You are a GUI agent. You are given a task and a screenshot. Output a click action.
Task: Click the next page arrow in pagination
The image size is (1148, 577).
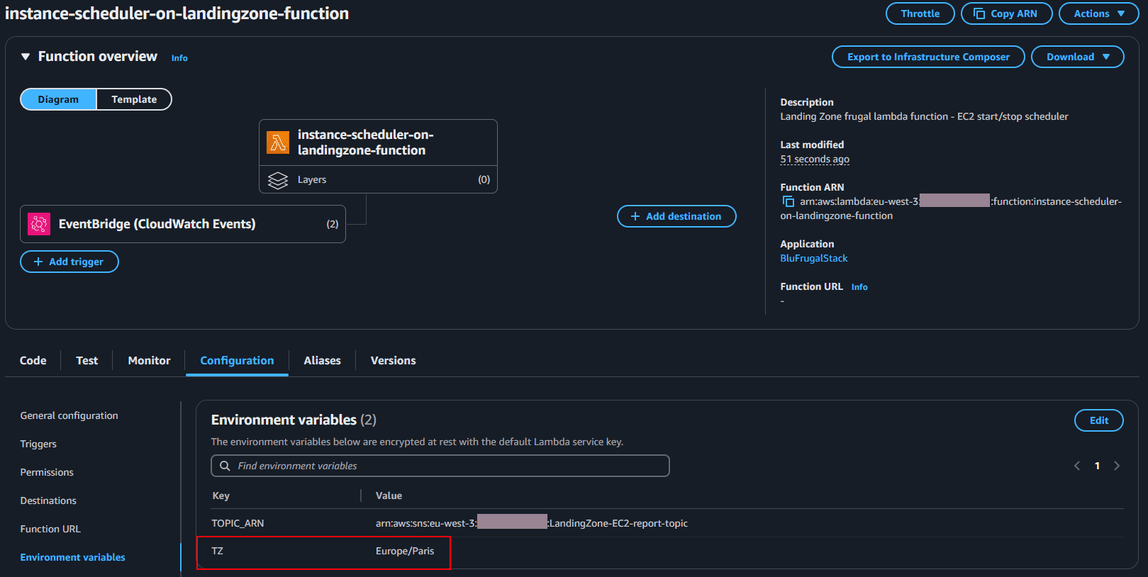(1117, 465)
